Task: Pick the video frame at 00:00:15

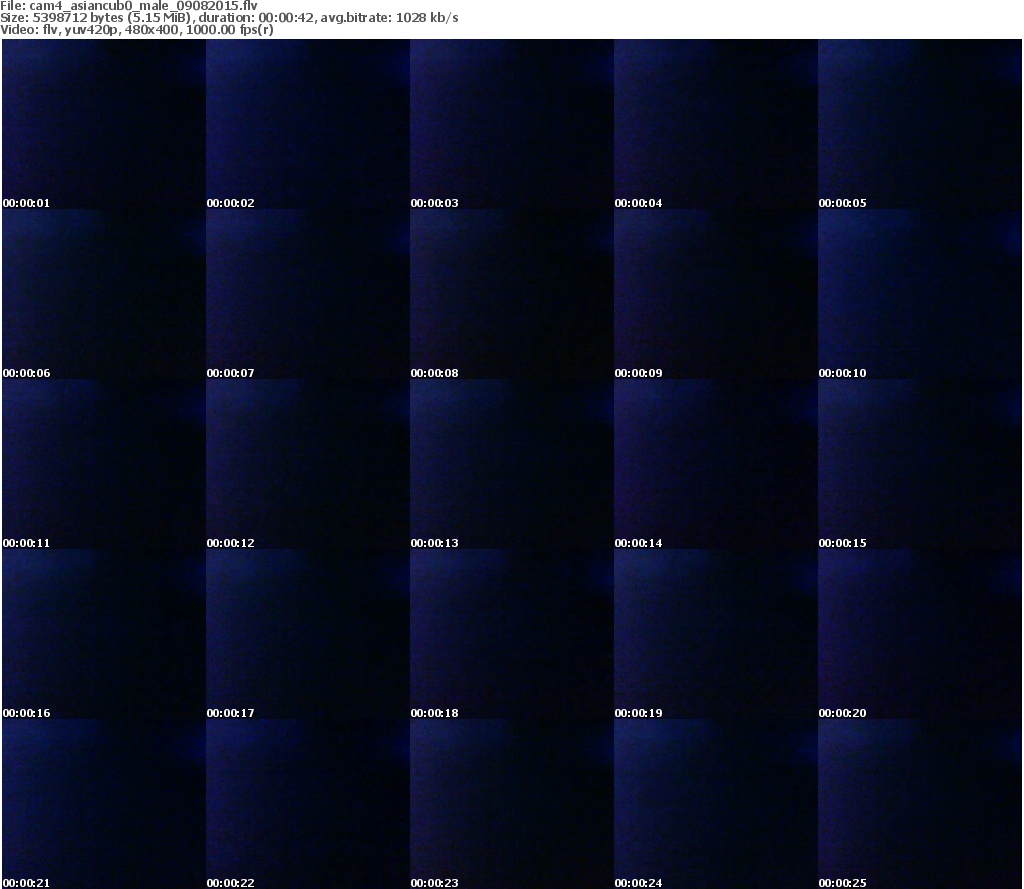Action: [x=920, y=464]
